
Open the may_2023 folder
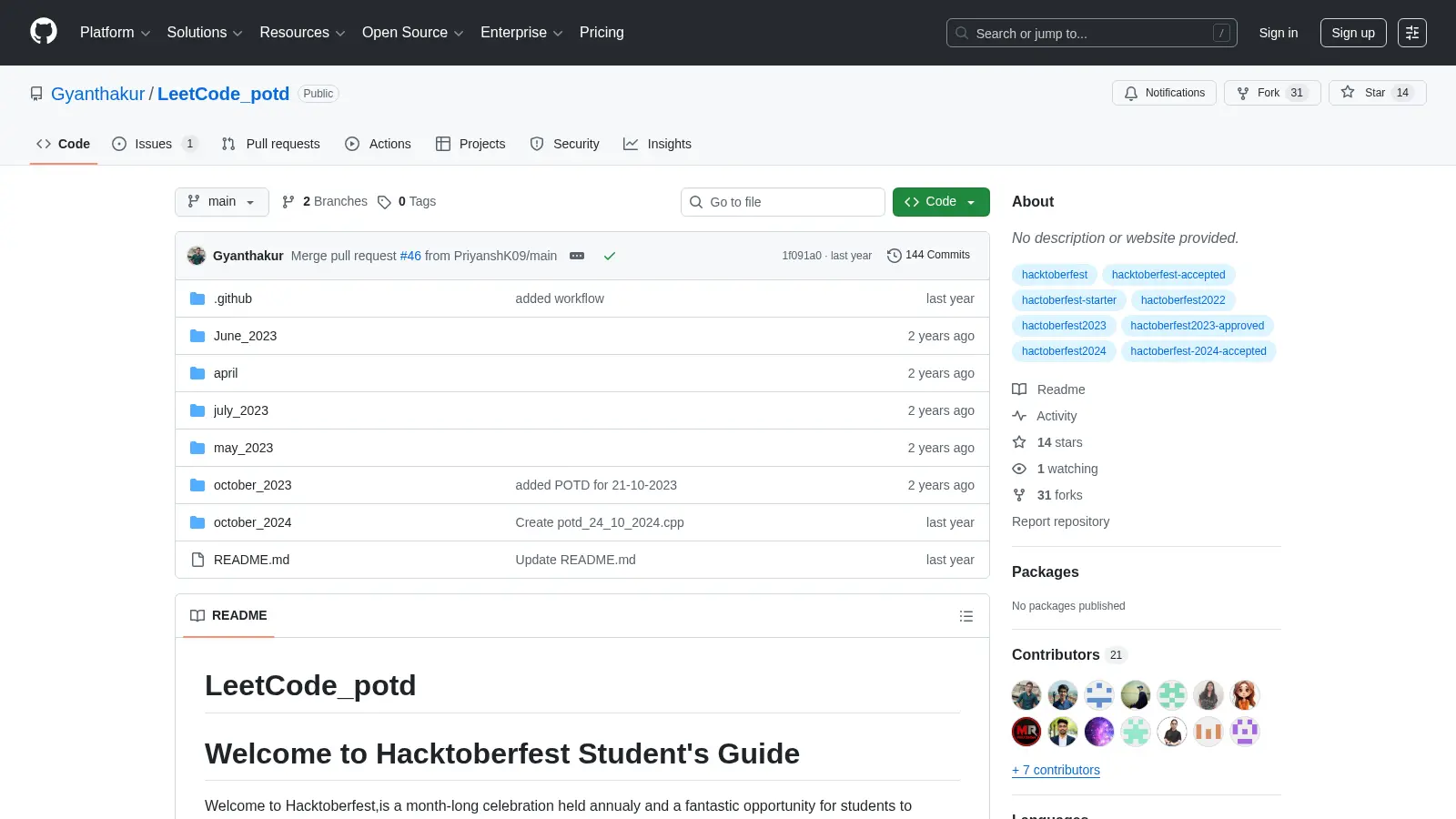click(243, 448)
